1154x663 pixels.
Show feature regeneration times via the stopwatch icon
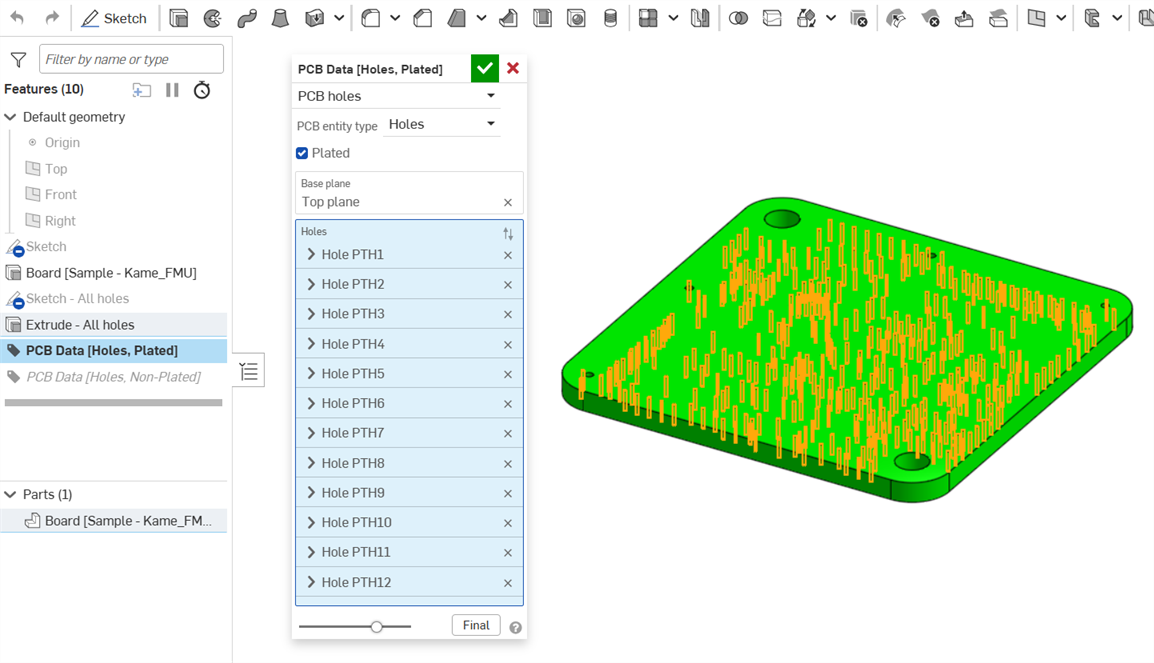click(202, 90)
